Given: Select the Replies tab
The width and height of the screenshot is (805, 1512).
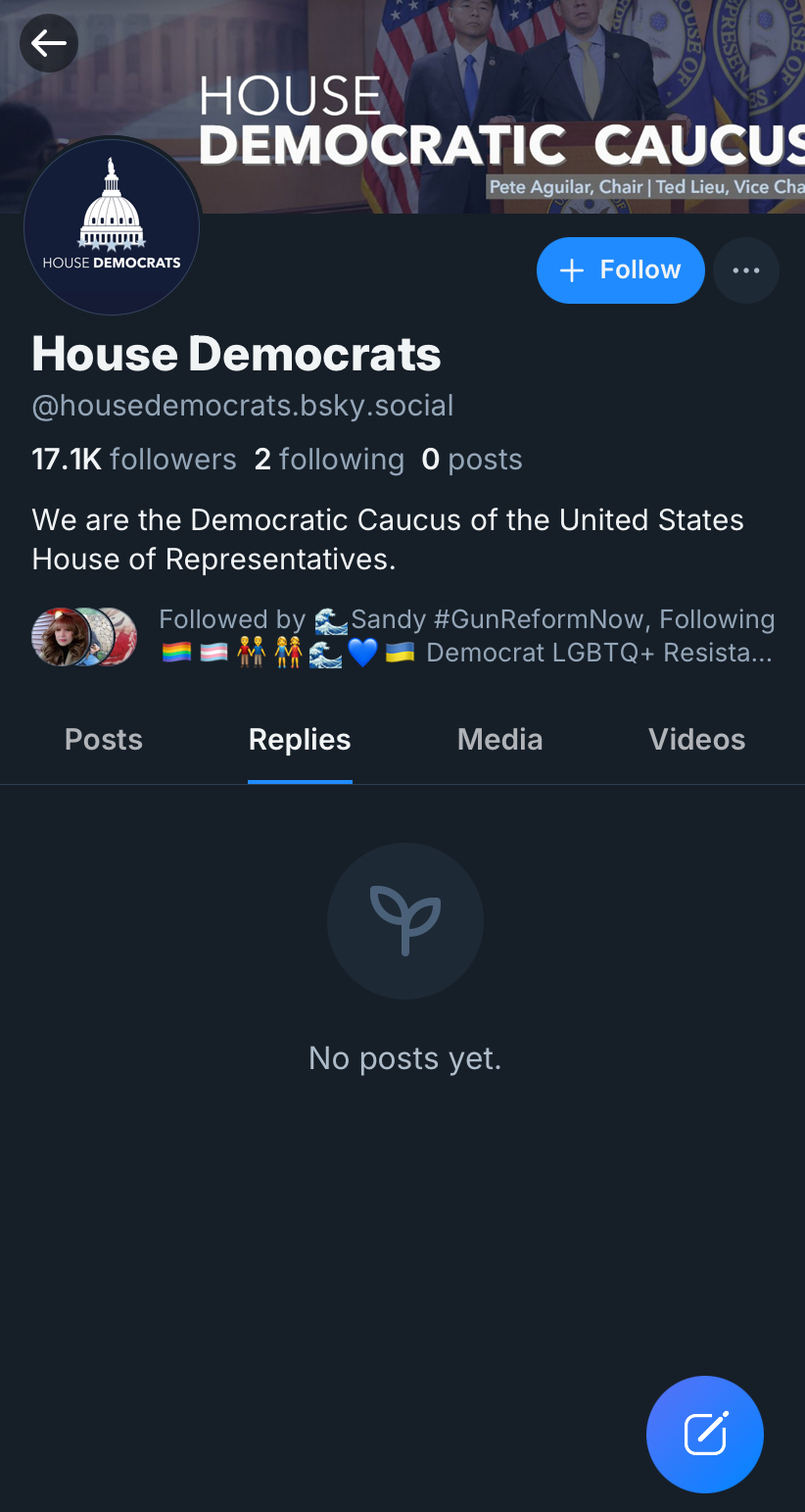Looking at the screenshot, I should (300, 740).
